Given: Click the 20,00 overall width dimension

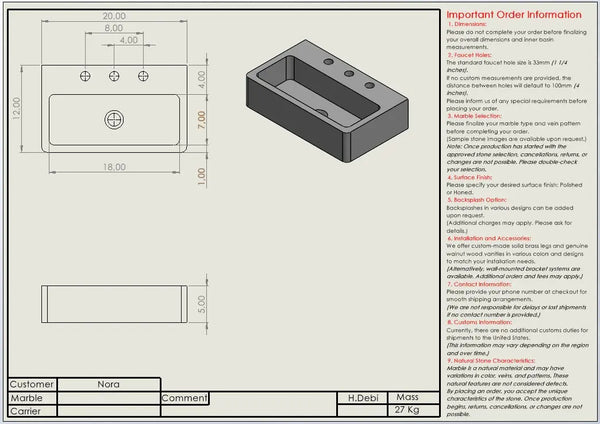Looking at the screenshot, I should (x=114, y=16).
